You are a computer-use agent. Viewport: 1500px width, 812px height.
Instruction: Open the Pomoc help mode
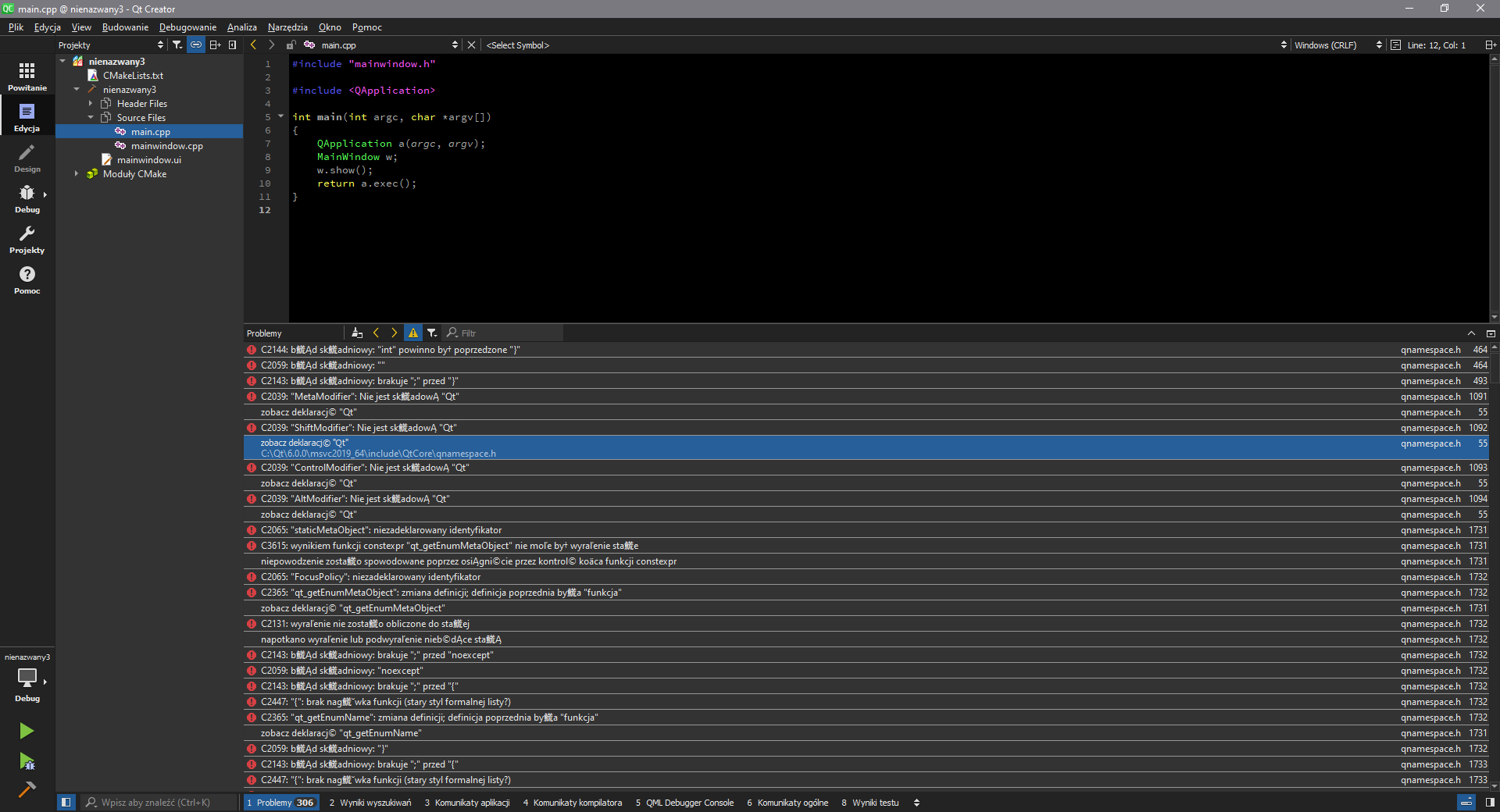click(x=27, y=280)
